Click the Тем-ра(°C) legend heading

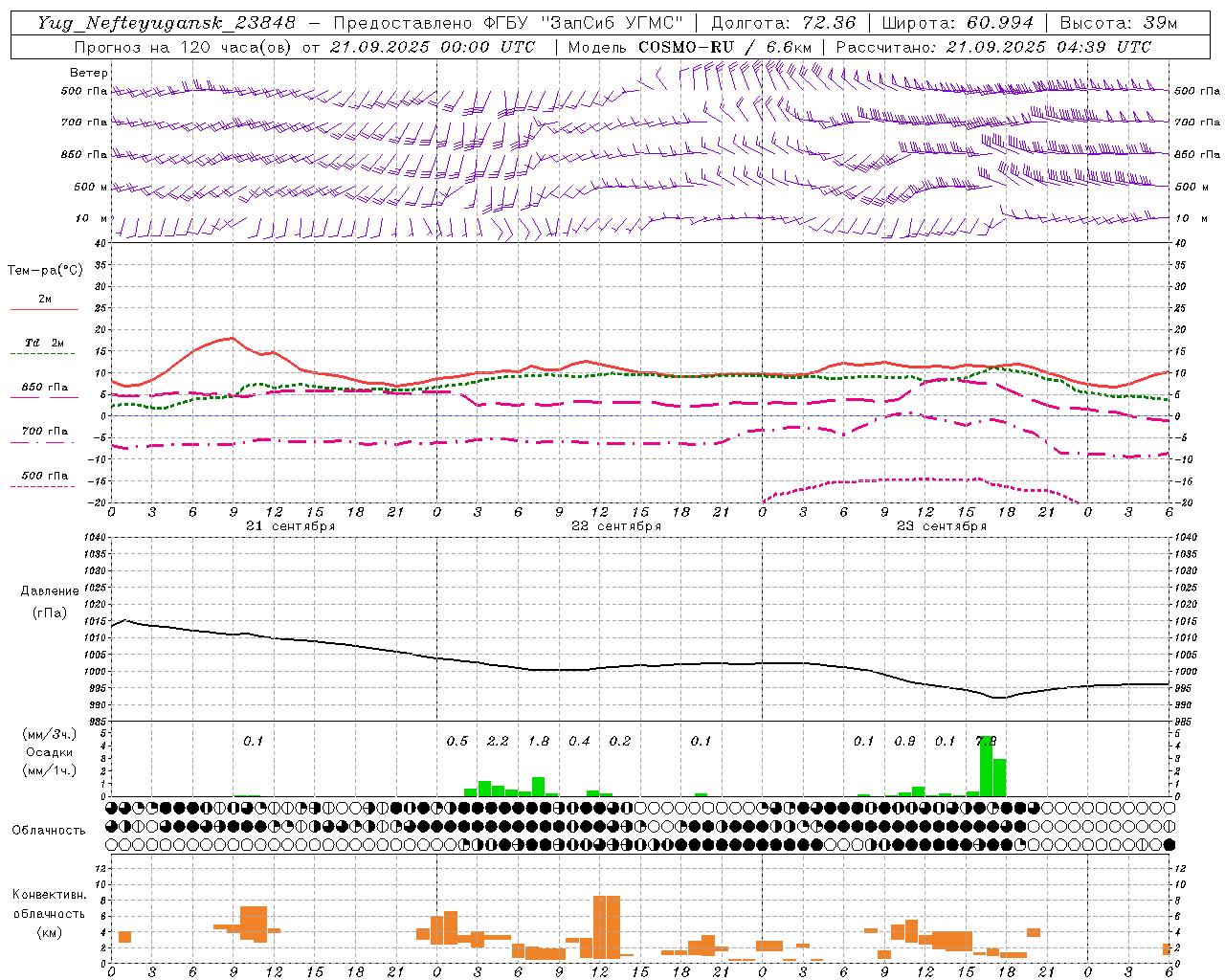(45, 271)
